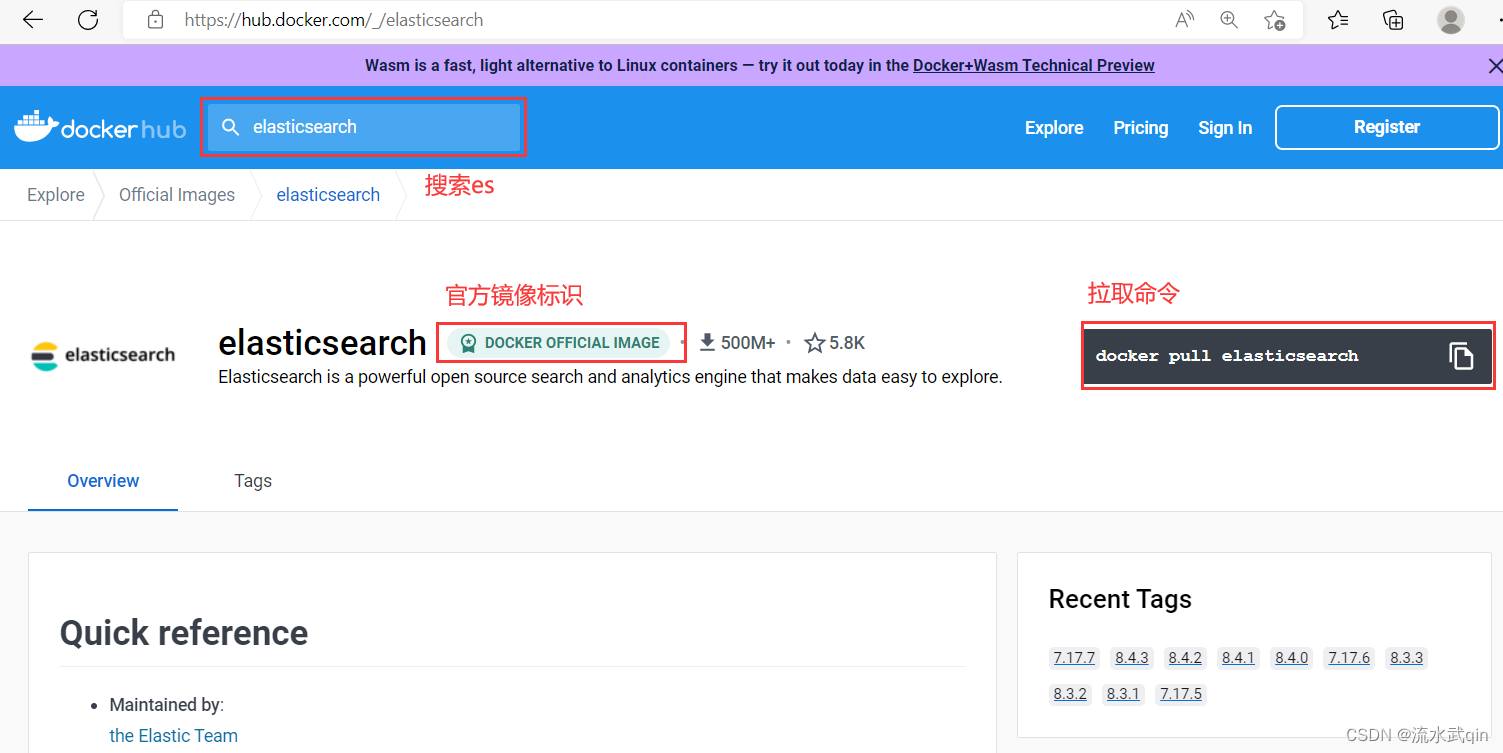
Task: Open the read aloud icon in address bar
Action: pyautogui.click(x=1185, y=20)
